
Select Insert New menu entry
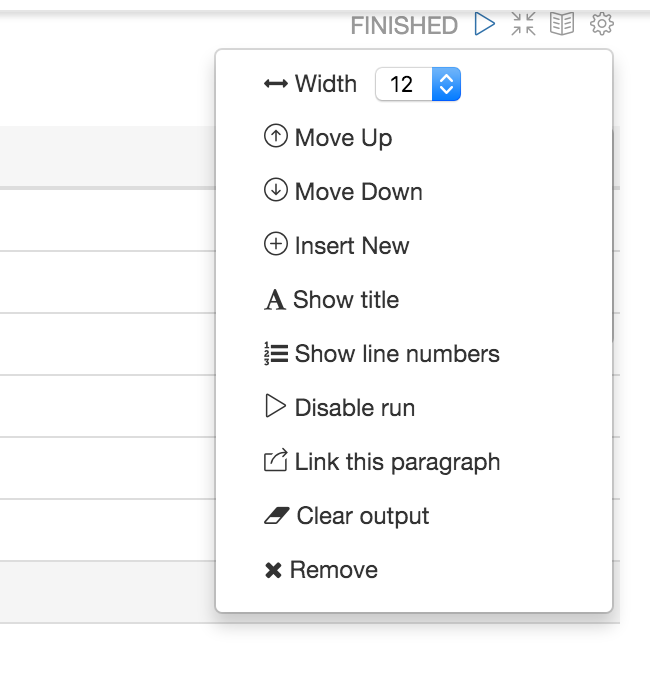[x=352, y=246]
